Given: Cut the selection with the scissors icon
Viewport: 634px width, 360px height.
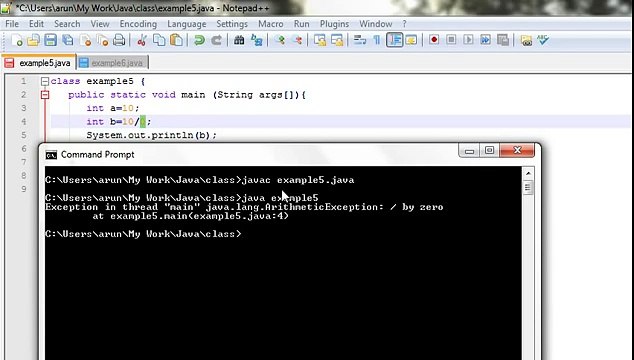Looking at the screenshot, I should tap(142, 40).
